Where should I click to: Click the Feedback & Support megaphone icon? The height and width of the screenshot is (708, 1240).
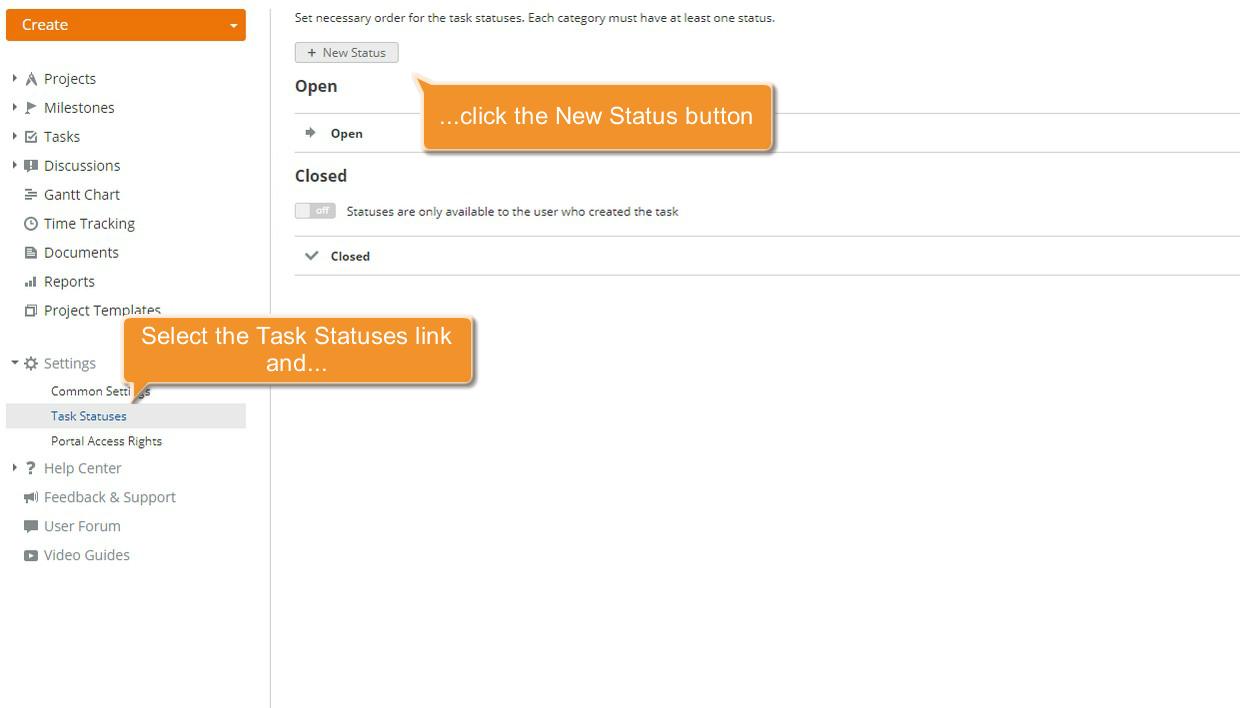coord(30,497)
